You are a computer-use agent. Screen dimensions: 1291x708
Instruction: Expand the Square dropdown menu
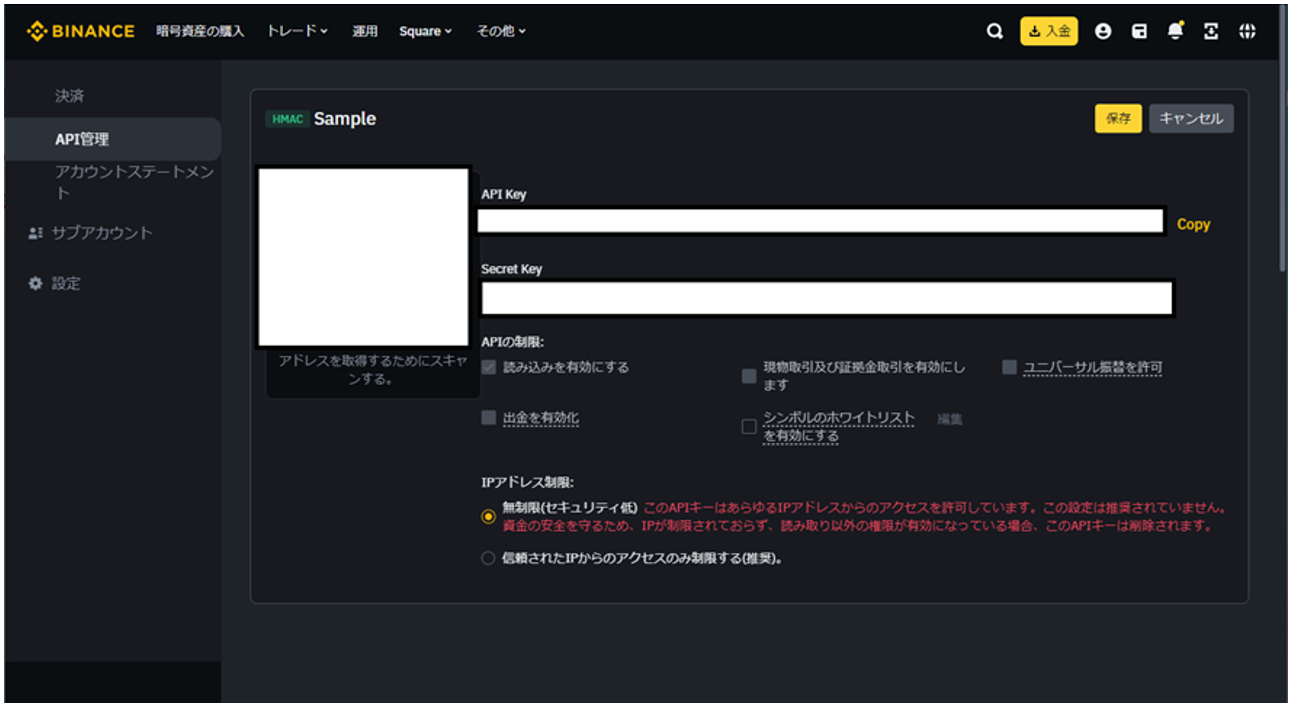point(426,31)
